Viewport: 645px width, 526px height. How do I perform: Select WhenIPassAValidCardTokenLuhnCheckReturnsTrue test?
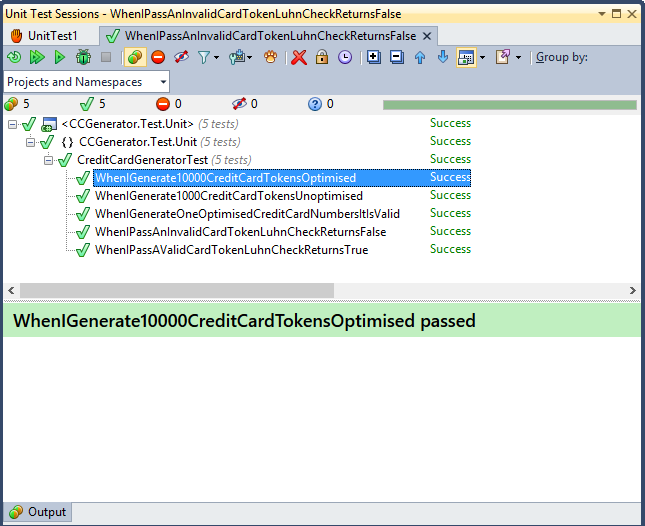[231, 250]
